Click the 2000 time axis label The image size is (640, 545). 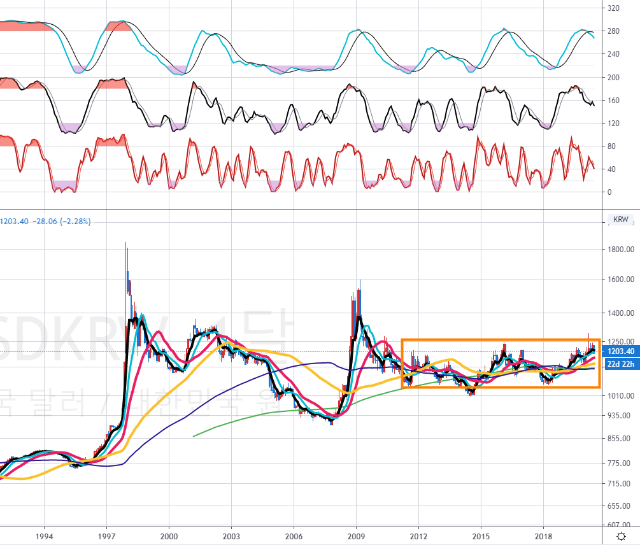tap(169, 536)
